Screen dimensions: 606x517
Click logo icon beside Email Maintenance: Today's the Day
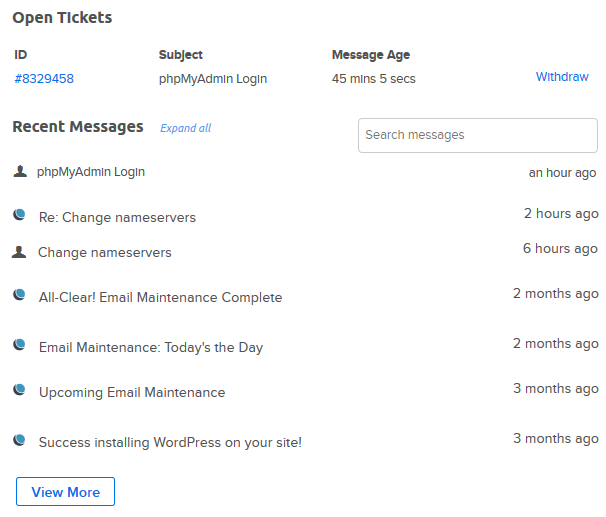tap(19, 344)
